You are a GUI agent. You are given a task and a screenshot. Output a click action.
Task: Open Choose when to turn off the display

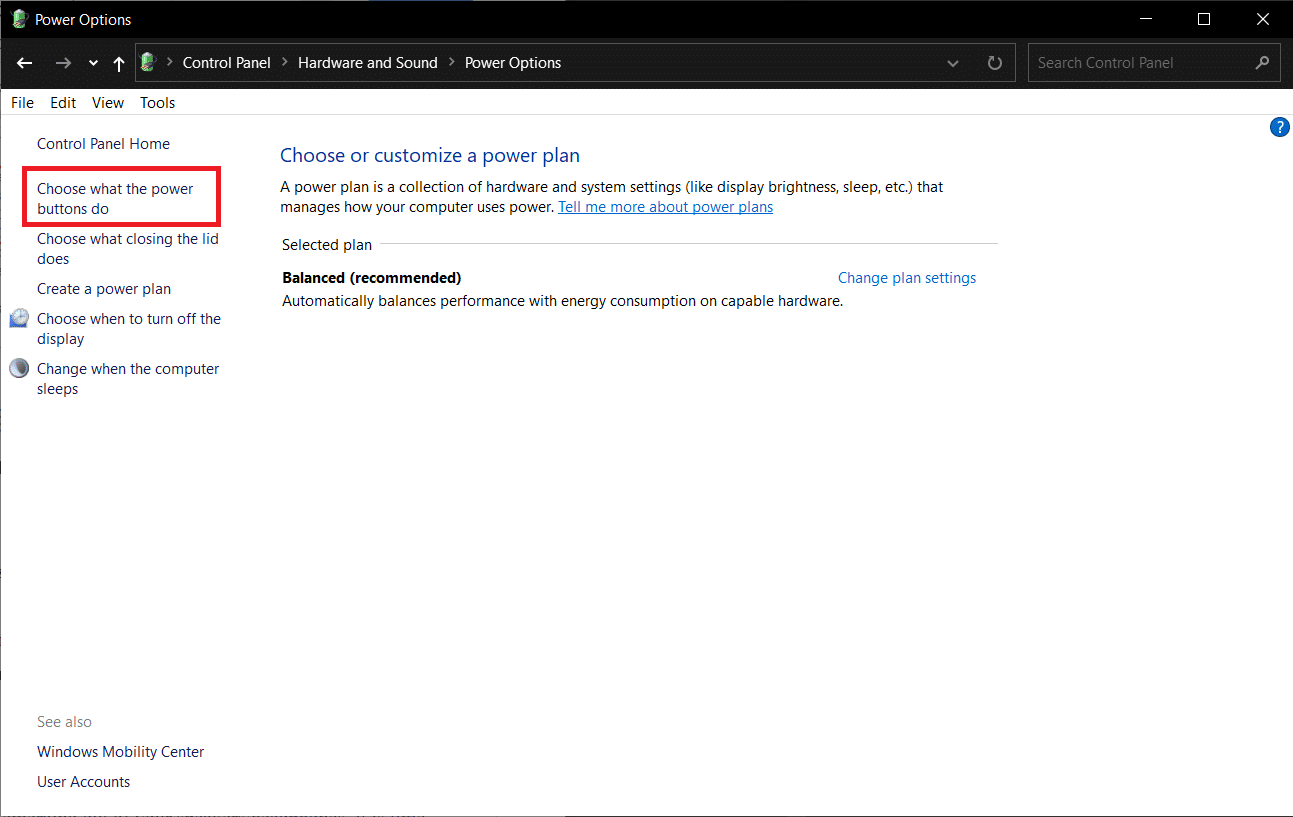click(x=129, y=329)
